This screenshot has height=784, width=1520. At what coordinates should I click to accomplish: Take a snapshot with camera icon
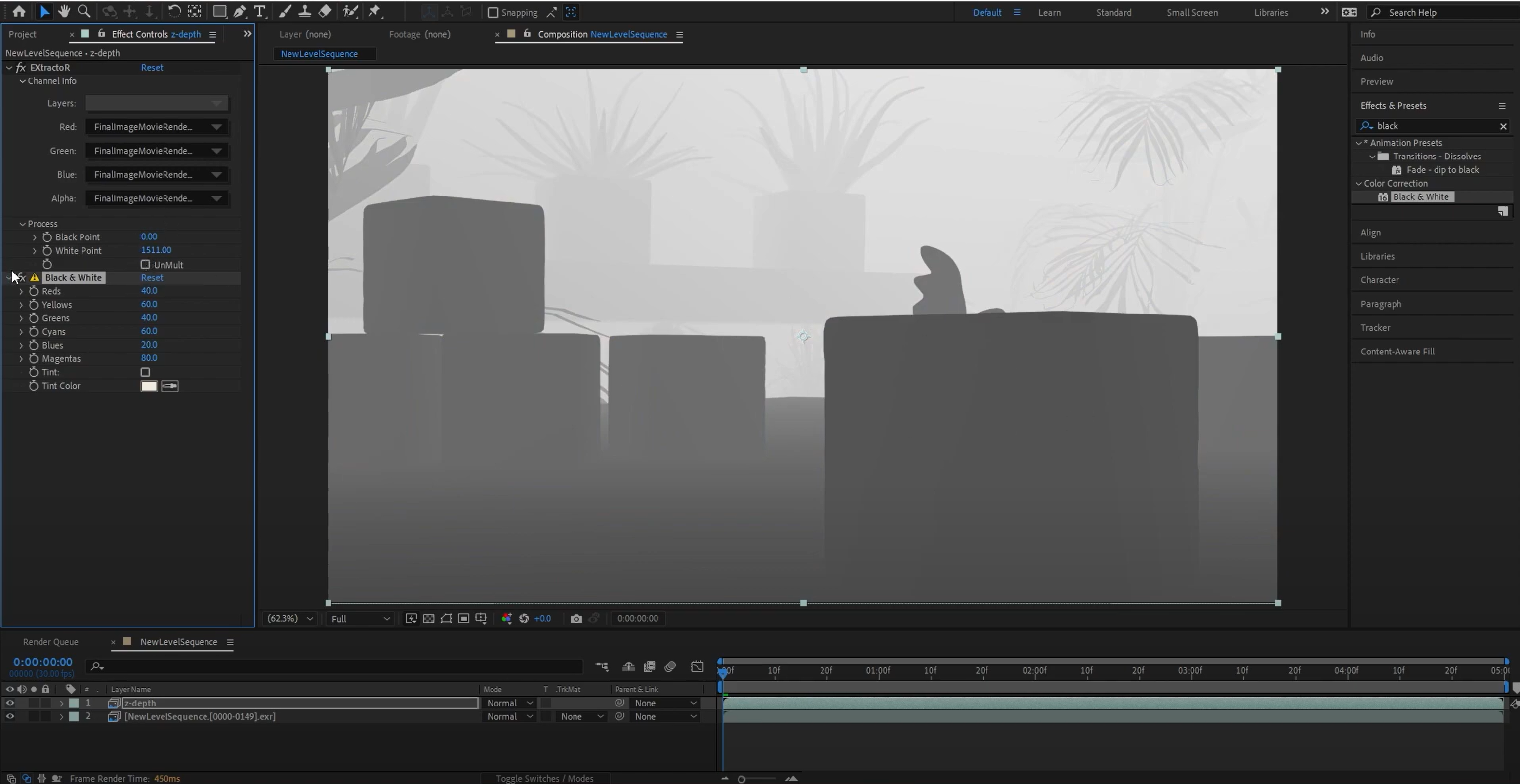(576, 618)
